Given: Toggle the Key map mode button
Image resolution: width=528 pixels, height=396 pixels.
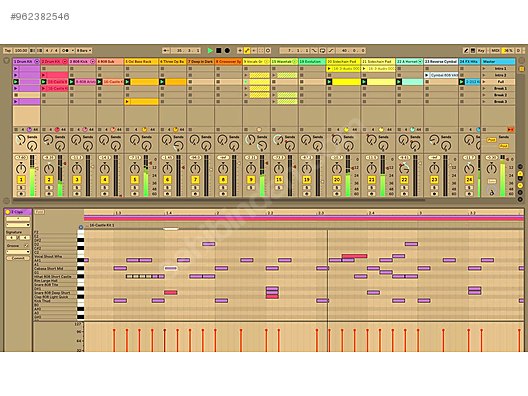Looking at the screenshot, I should click(x=481, y=51).
